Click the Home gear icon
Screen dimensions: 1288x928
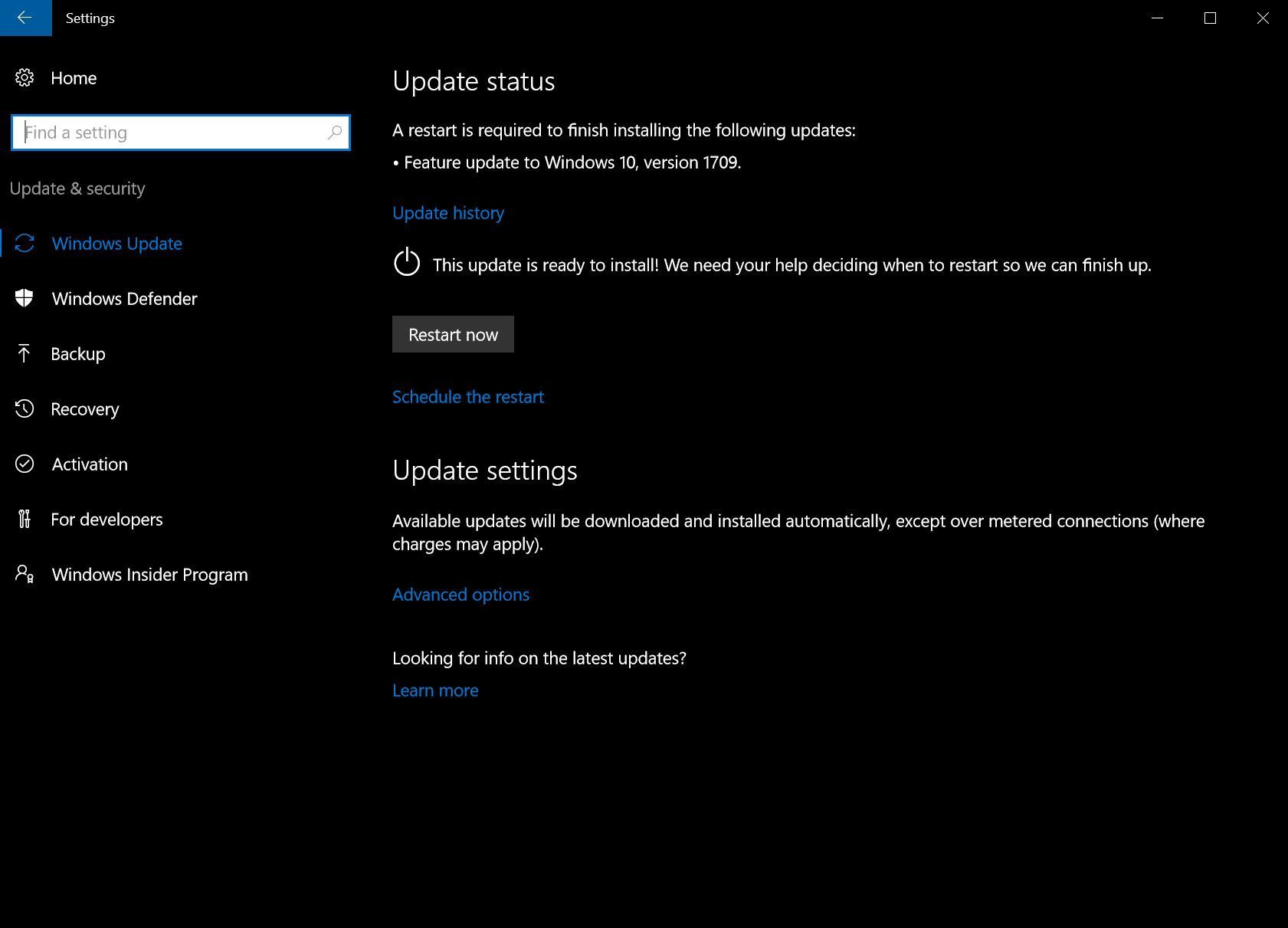[25, 78]
